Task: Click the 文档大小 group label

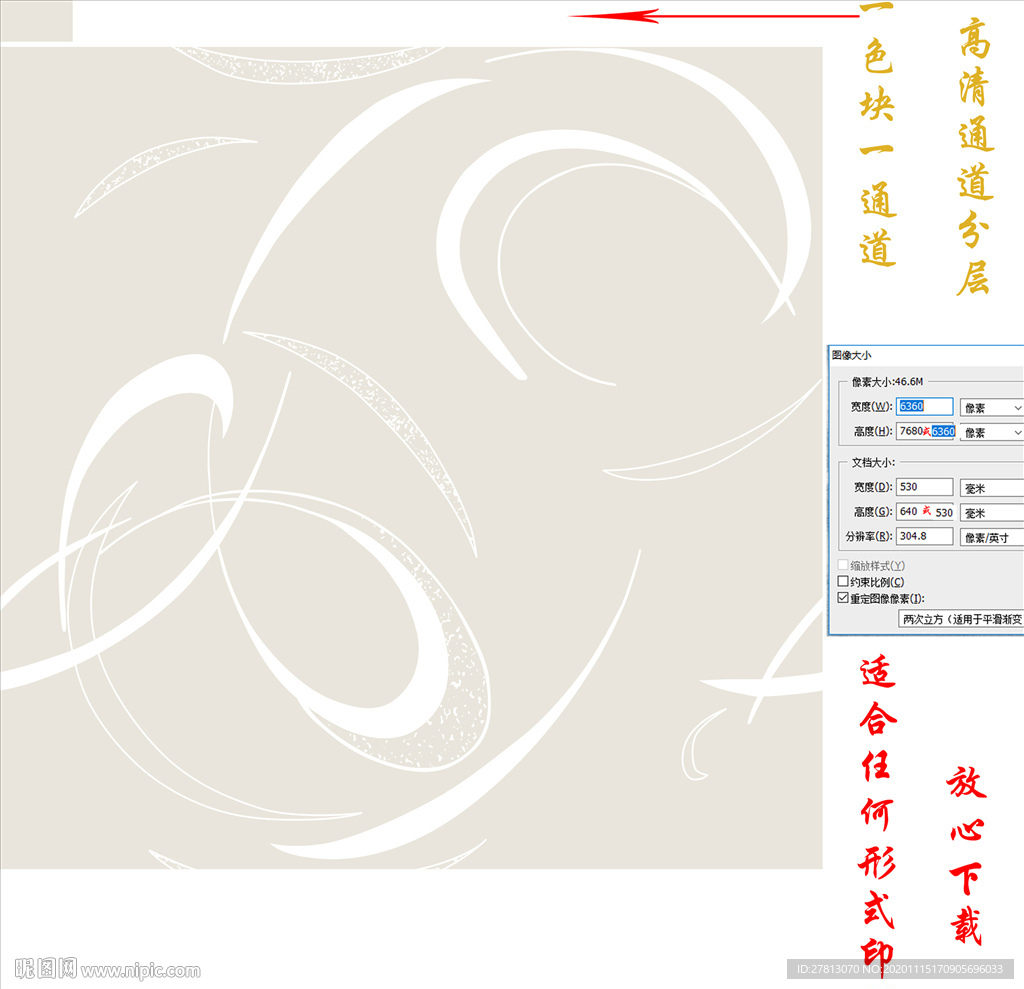Action: coord(872,462)
